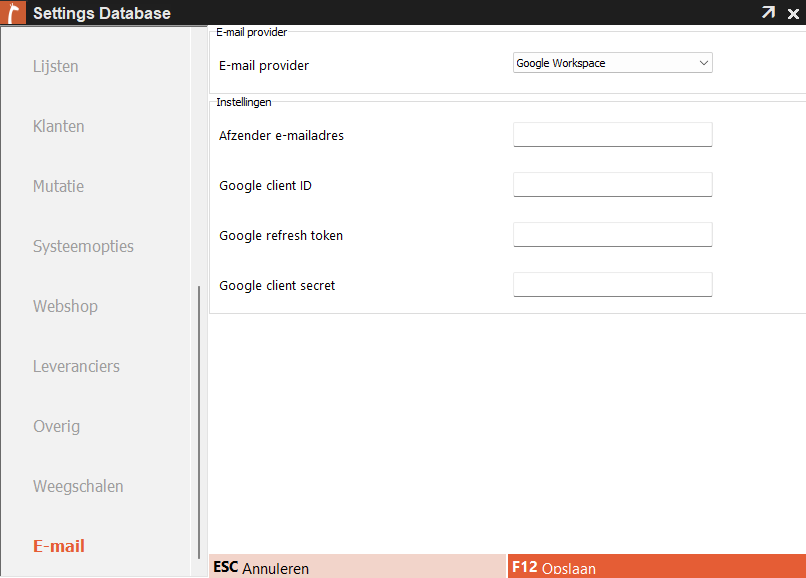Click the Google refresh token field
806x578 pixels.
coord(612,234)
